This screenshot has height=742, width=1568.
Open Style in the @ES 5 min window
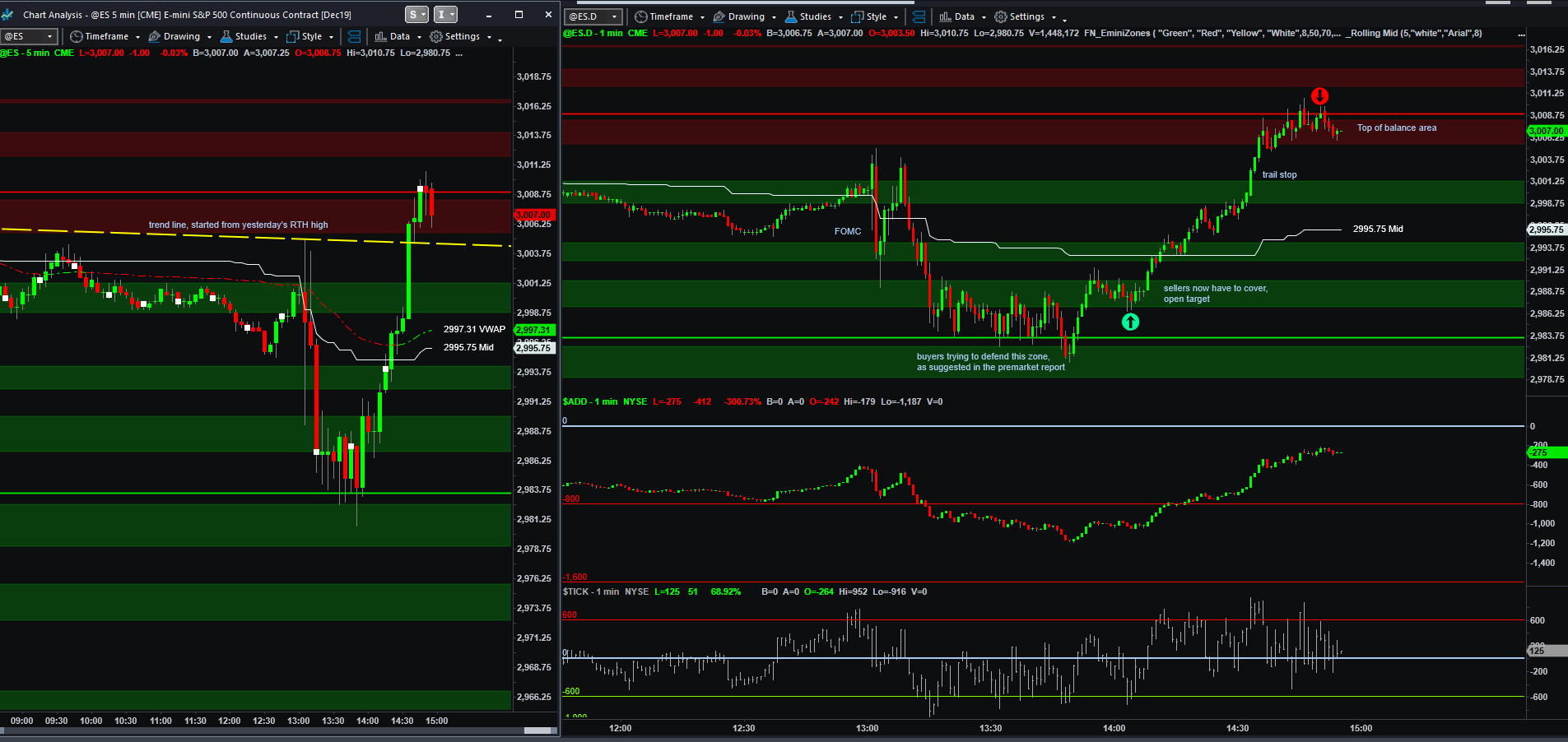(305, 36)
